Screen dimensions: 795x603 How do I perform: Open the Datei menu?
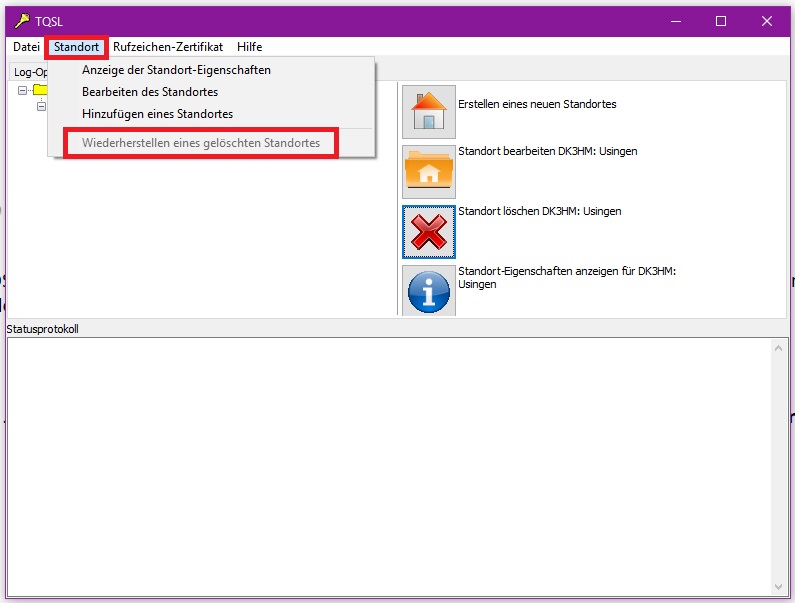(26, 47)
